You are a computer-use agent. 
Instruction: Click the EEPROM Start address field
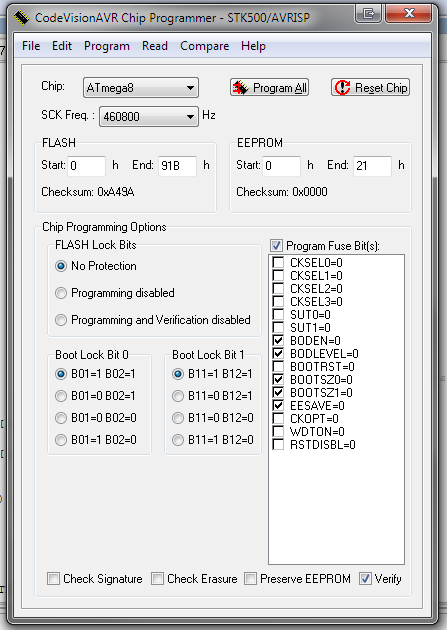(282, 166)
